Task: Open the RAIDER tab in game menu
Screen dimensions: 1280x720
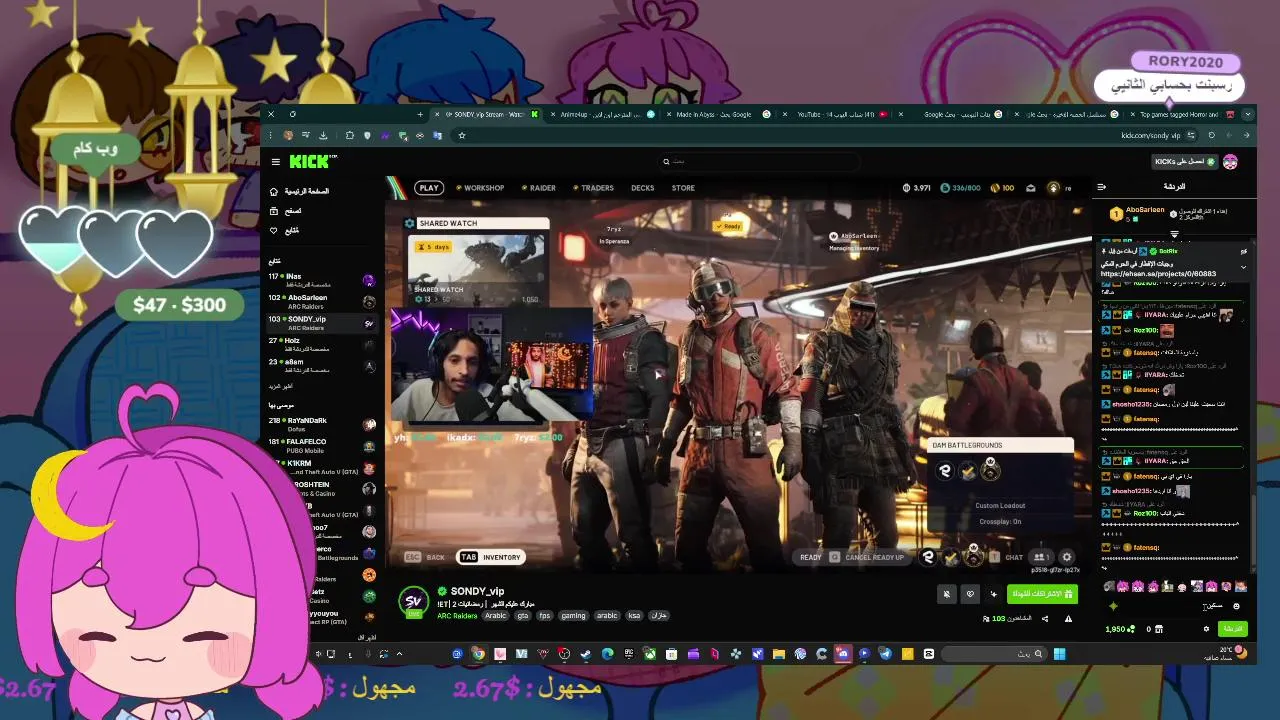Action: tap(540, 188)
